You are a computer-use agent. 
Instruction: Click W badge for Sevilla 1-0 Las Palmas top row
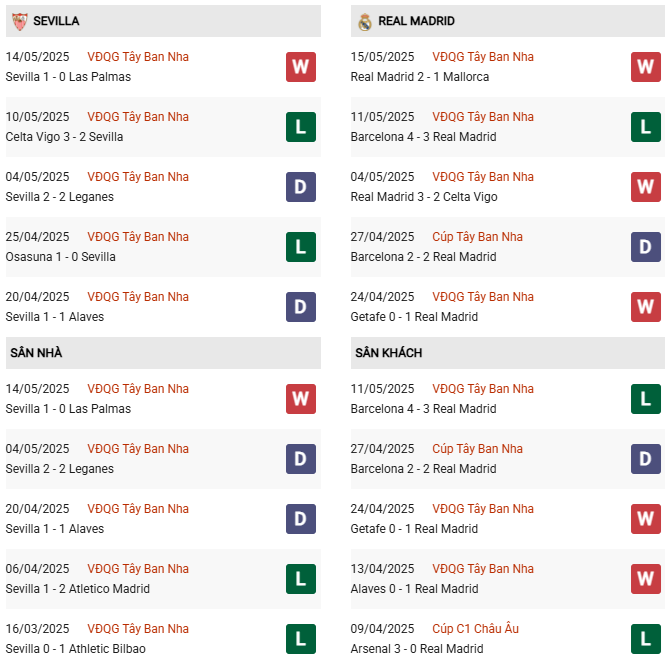(x=301, y=67)
